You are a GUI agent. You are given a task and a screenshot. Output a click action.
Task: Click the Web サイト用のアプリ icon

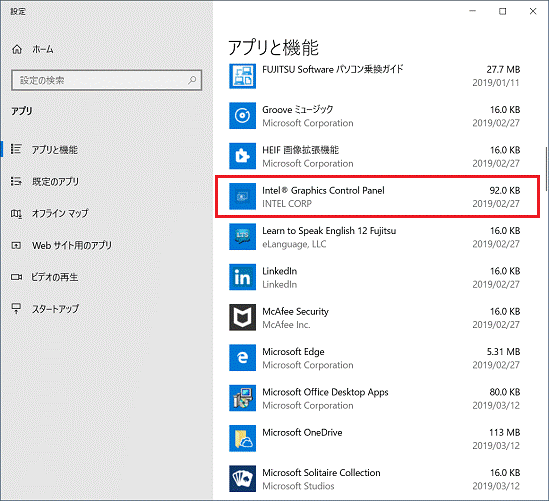point(16,245)
